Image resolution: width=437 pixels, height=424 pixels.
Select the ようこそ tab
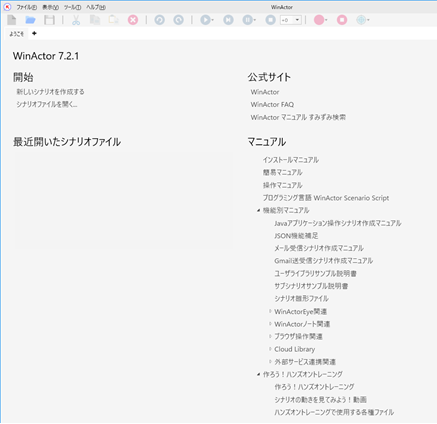[x=17, y=34]
